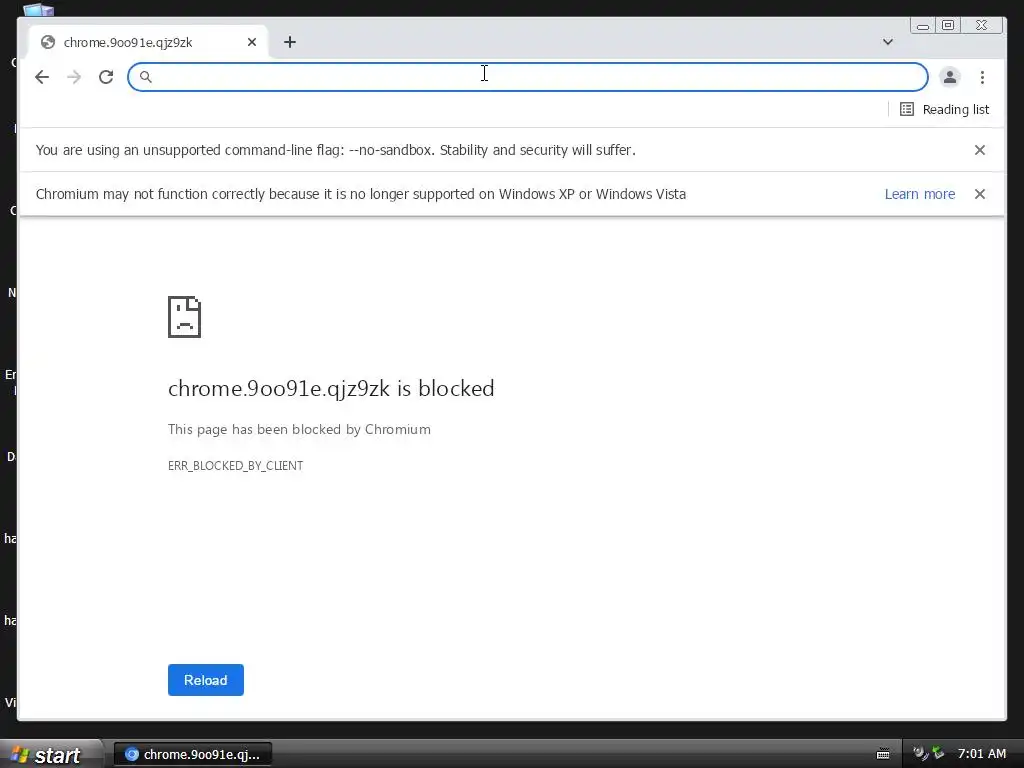Click 'This page has been blocked by Chromium'
1024x768 pixels.
(x=299, y=429)
